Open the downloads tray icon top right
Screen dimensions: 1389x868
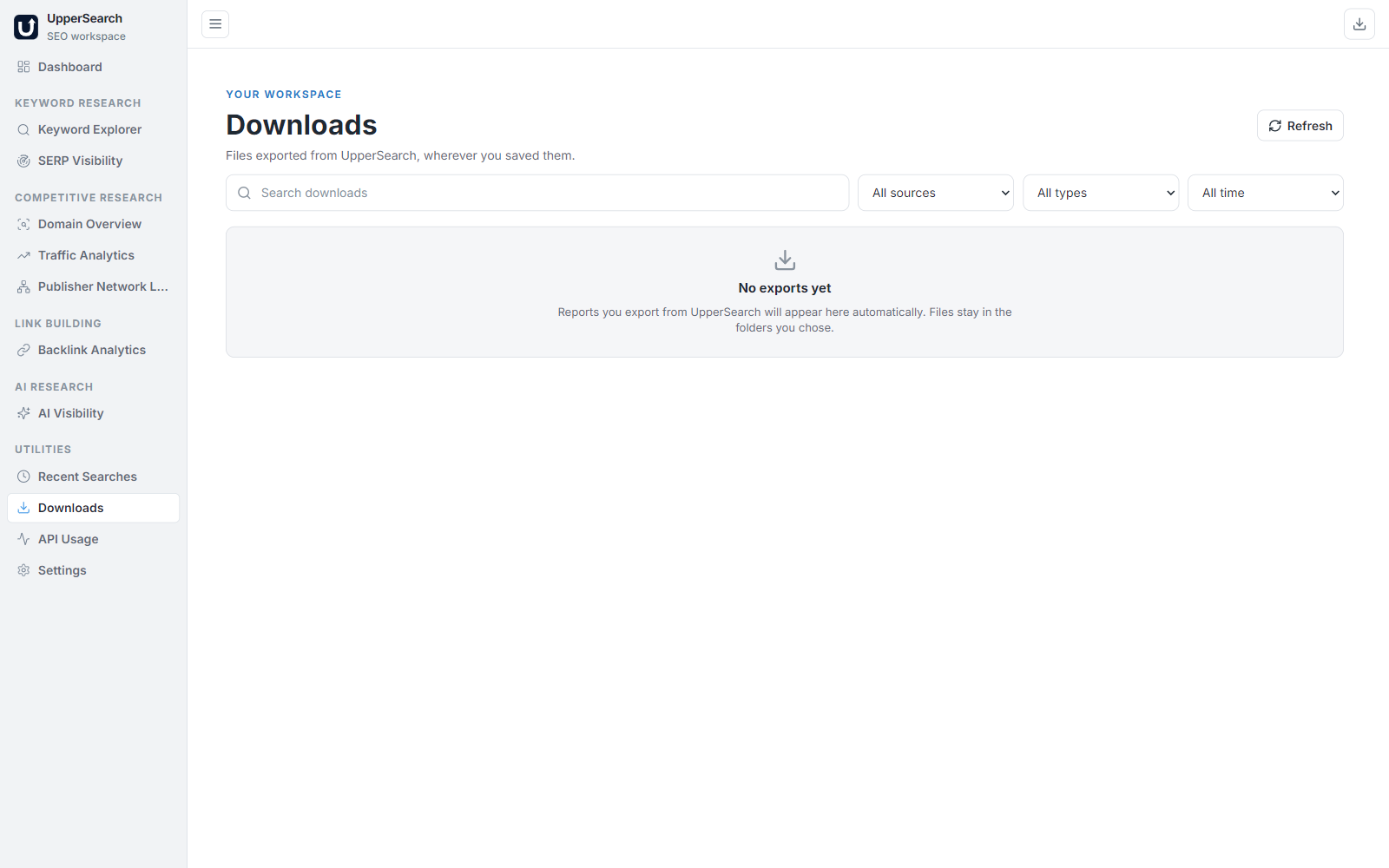1359,24
